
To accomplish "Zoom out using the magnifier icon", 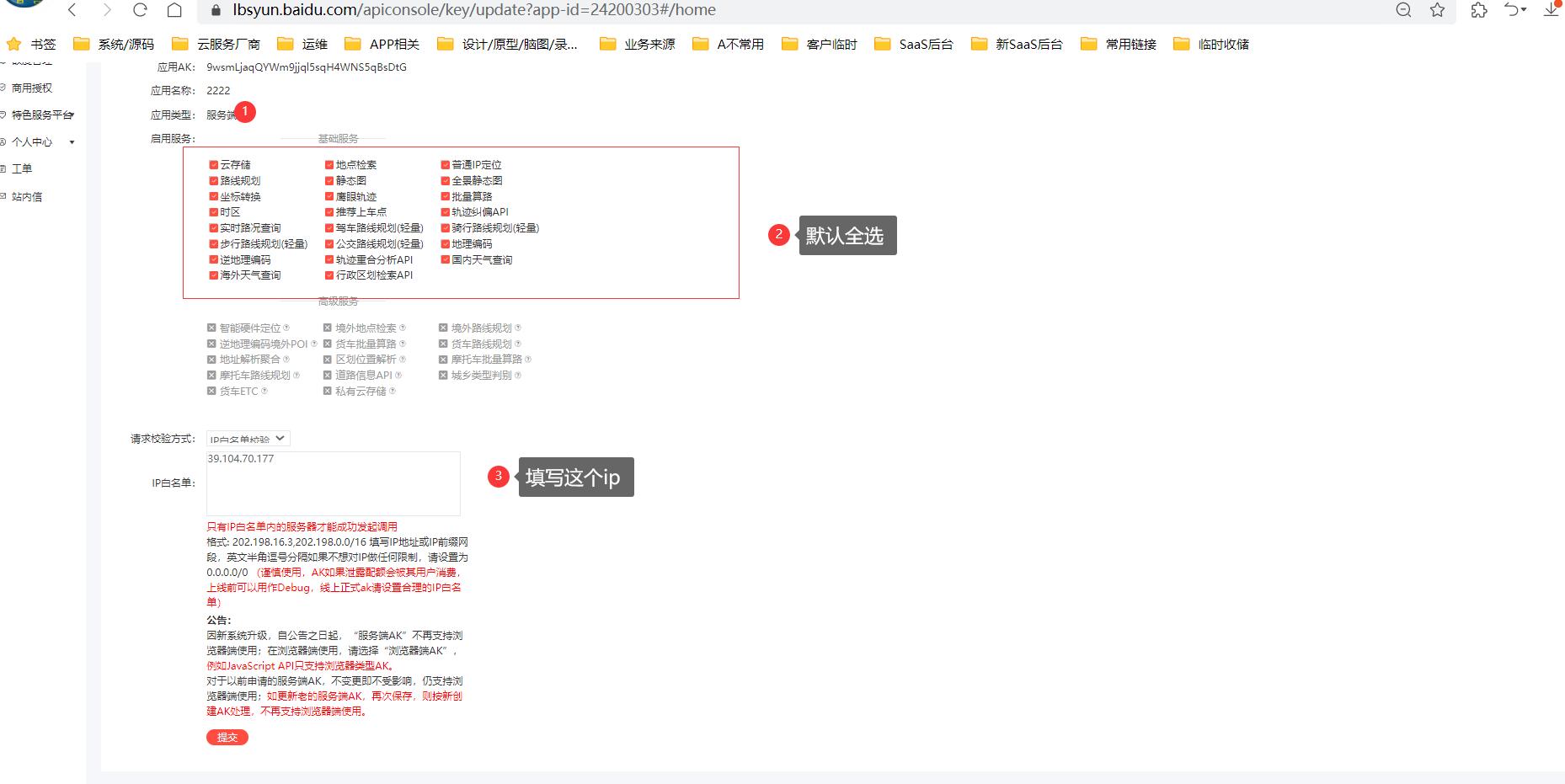I will coord(1403,10).
